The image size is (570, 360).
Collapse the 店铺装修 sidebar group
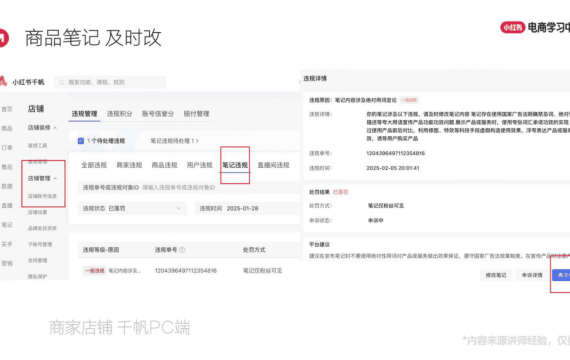(x=42, y=128)
